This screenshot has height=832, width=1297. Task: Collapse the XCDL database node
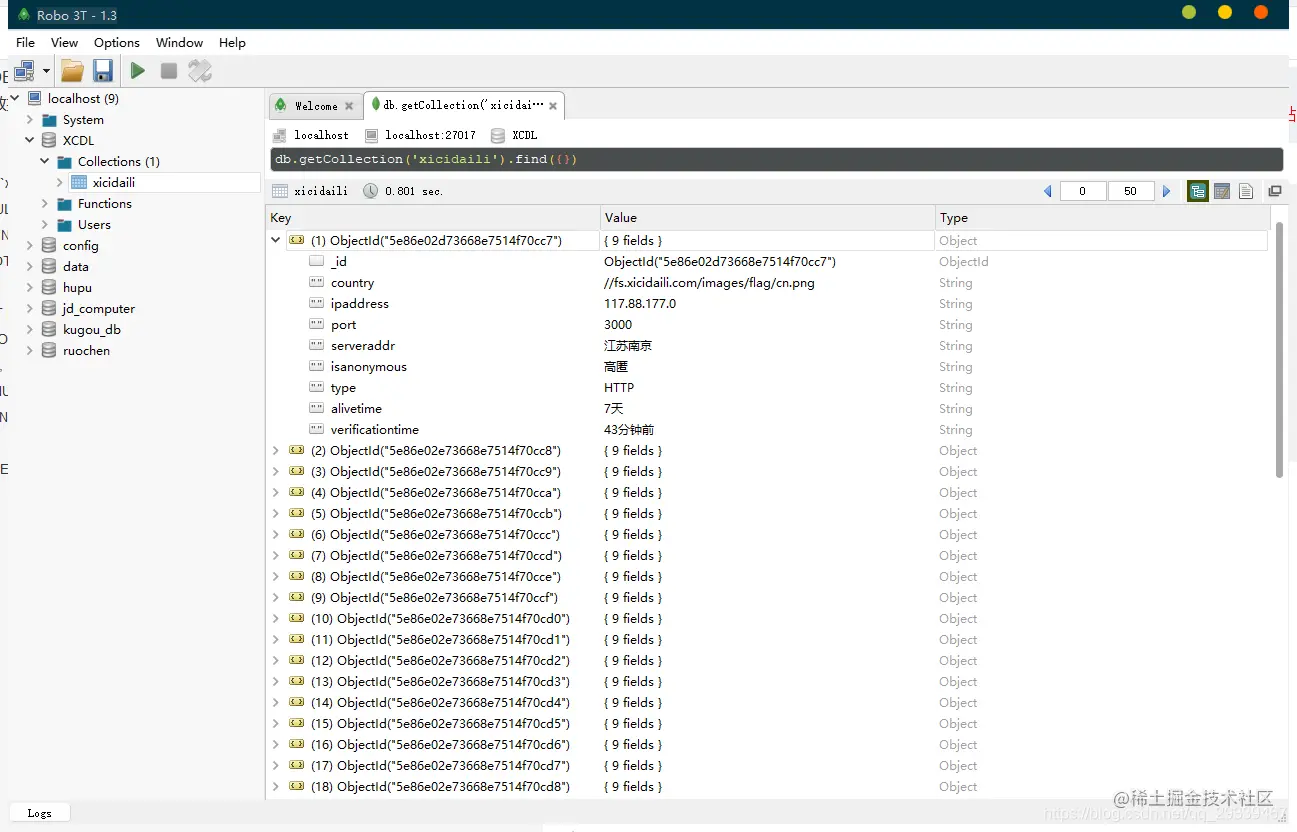tap(29, 140)
